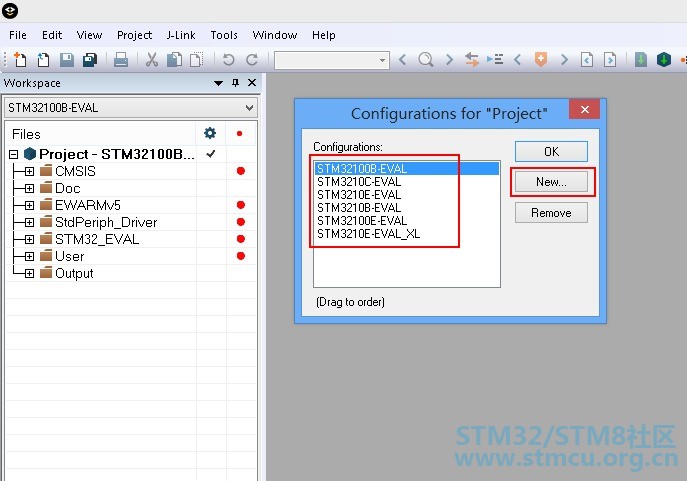The image size is (687, 481).
Task: Open the Window menu
Action: click(275, 35)
